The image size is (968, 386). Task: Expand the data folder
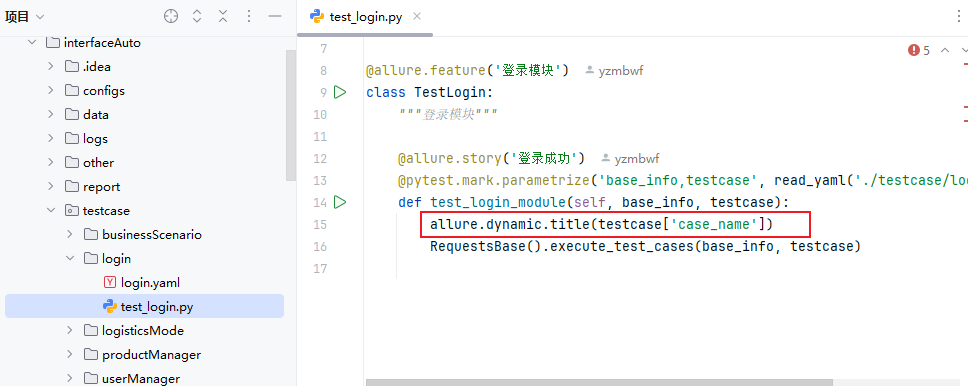(x=51, y=115)
